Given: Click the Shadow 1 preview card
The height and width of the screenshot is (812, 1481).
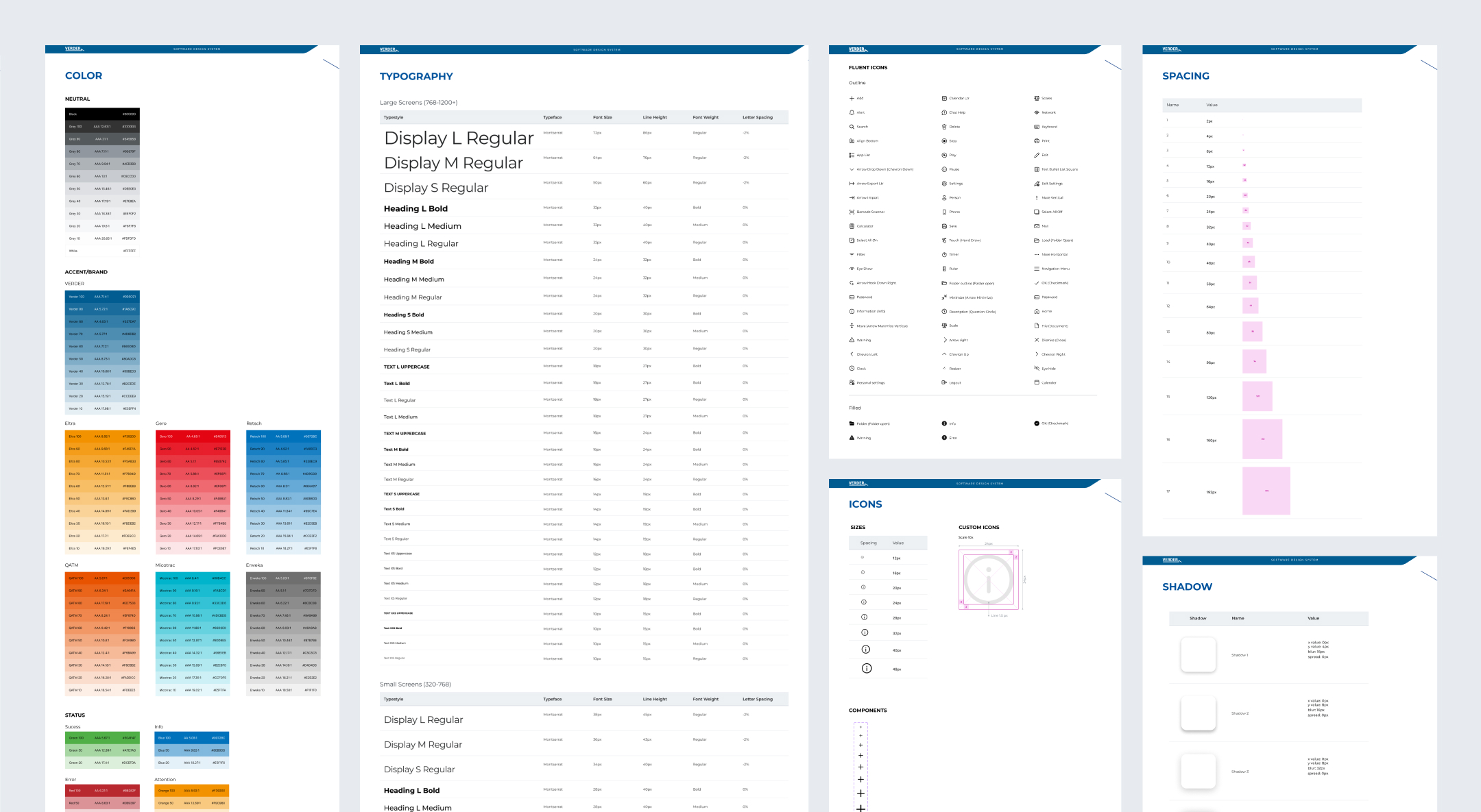Looking at the screenshot, I should [x=1198, y=654].
